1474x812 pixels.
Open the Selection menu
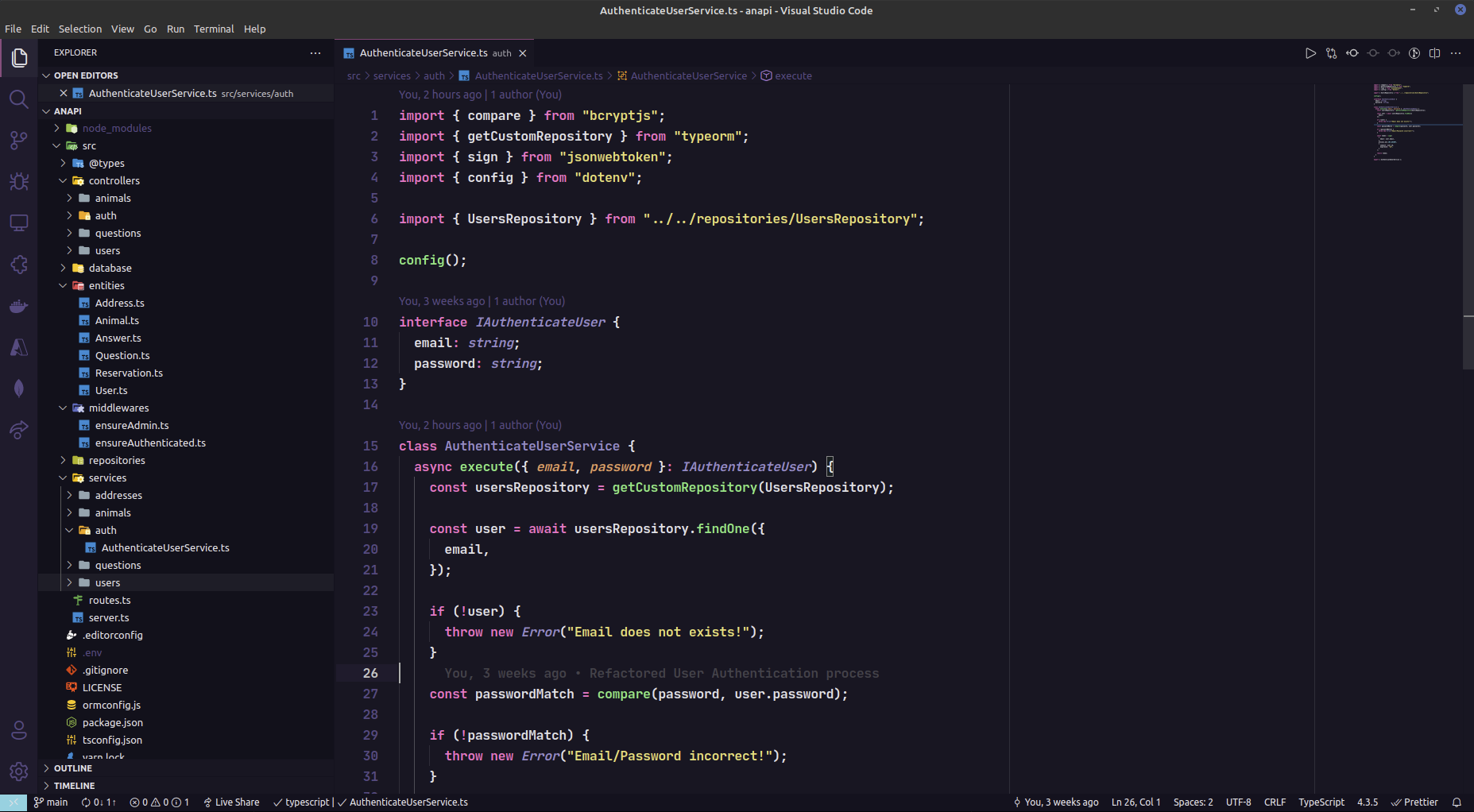click(79, 29)
